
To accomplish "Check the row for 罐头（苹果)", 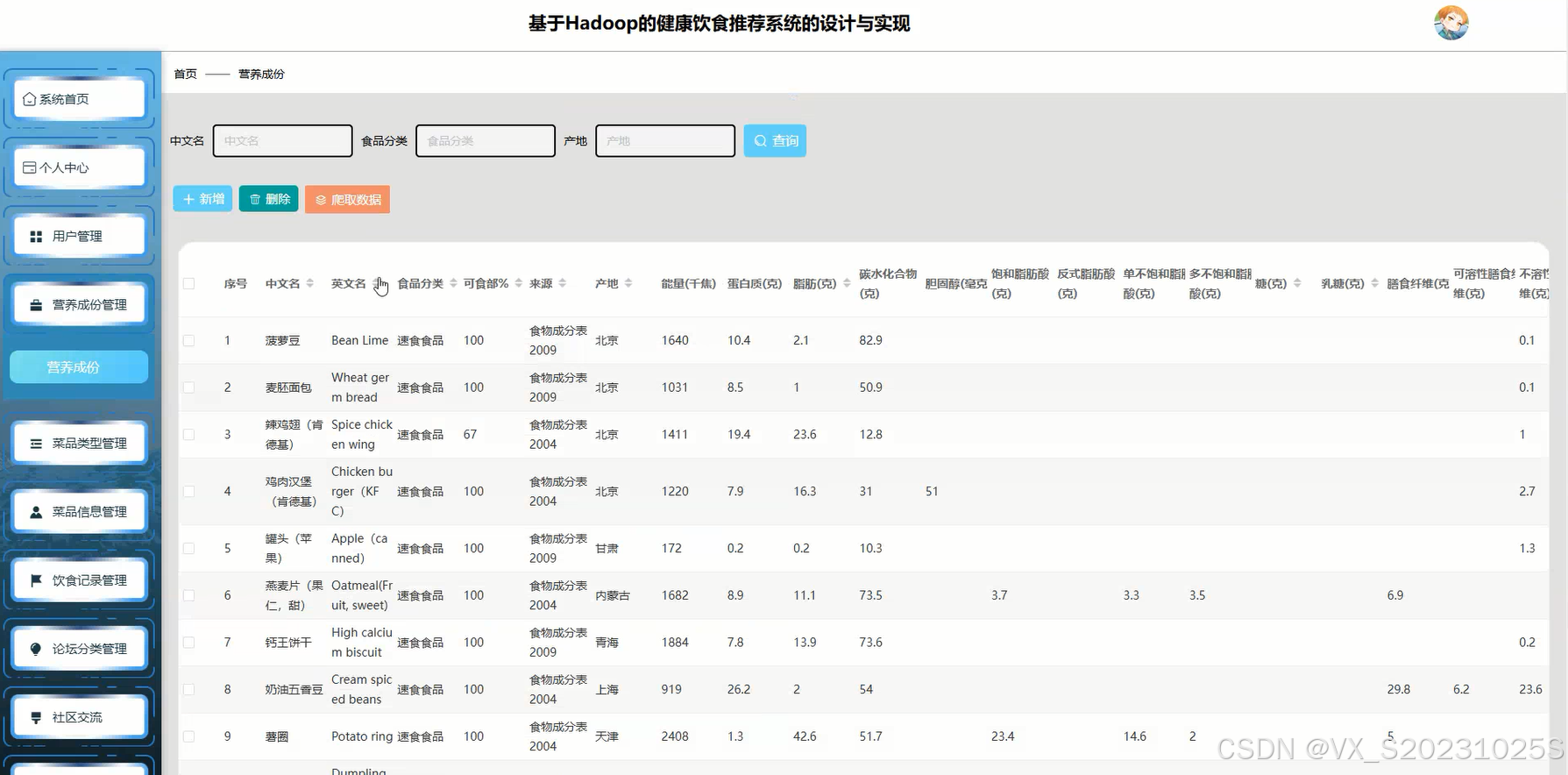I will (x=188, y=548).
